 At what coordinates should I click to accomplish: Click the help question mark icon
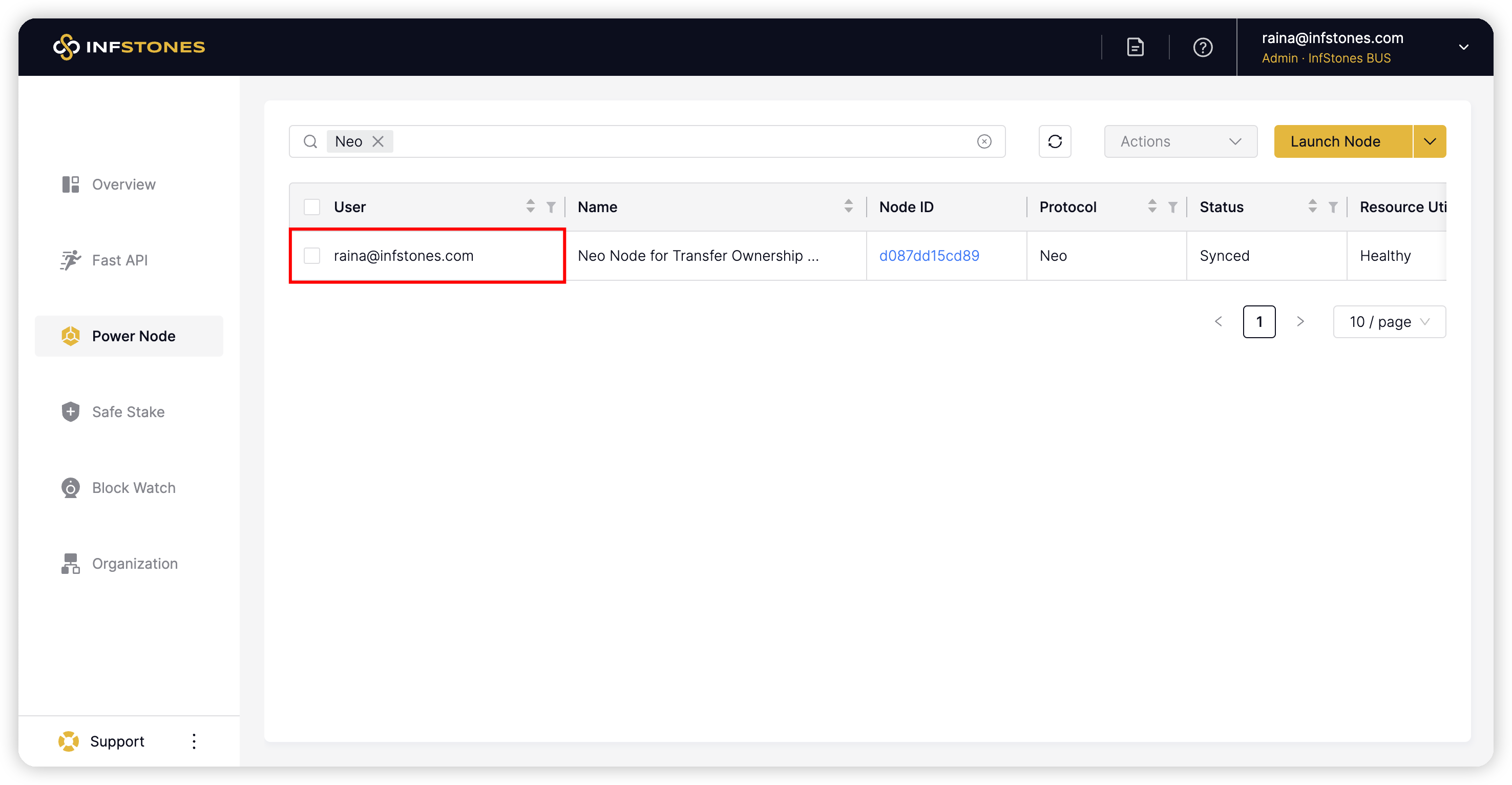(1203, 47)
